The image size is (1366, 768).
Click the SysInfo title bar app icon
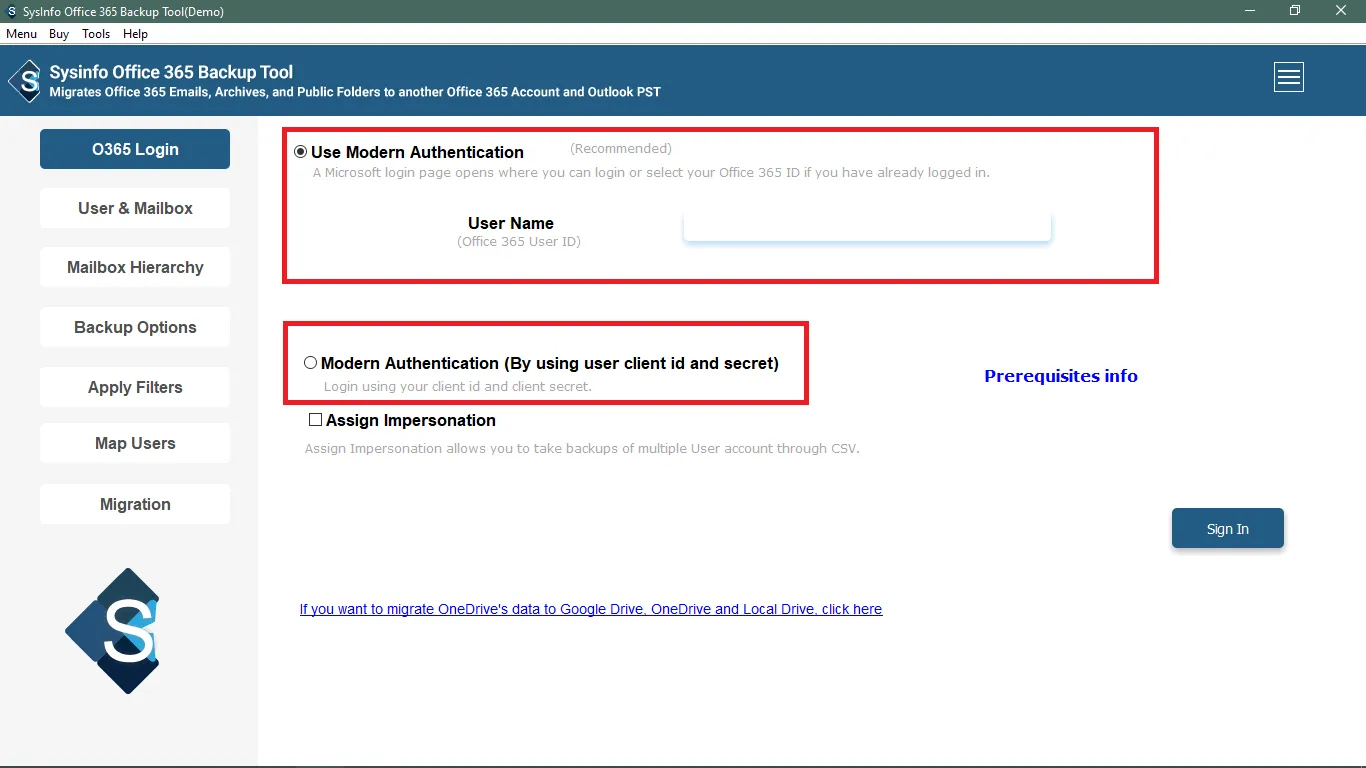tap(12, 11)
